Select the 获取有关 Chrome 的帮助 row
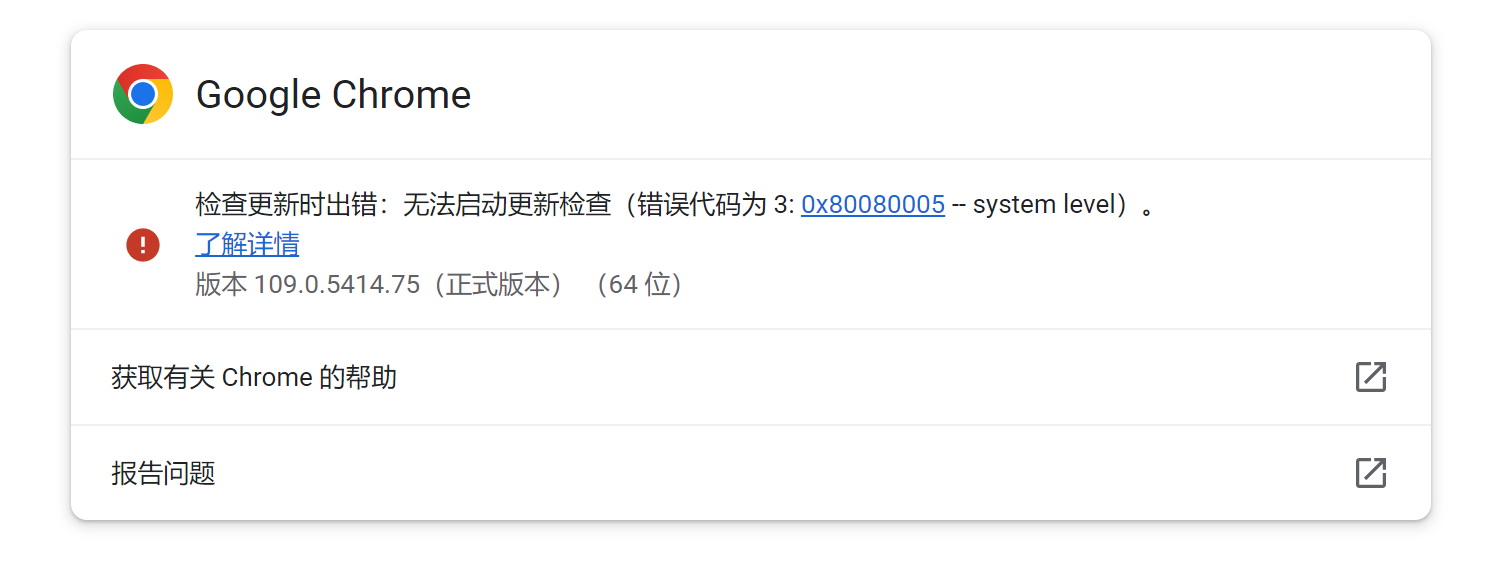 point(751,377)
